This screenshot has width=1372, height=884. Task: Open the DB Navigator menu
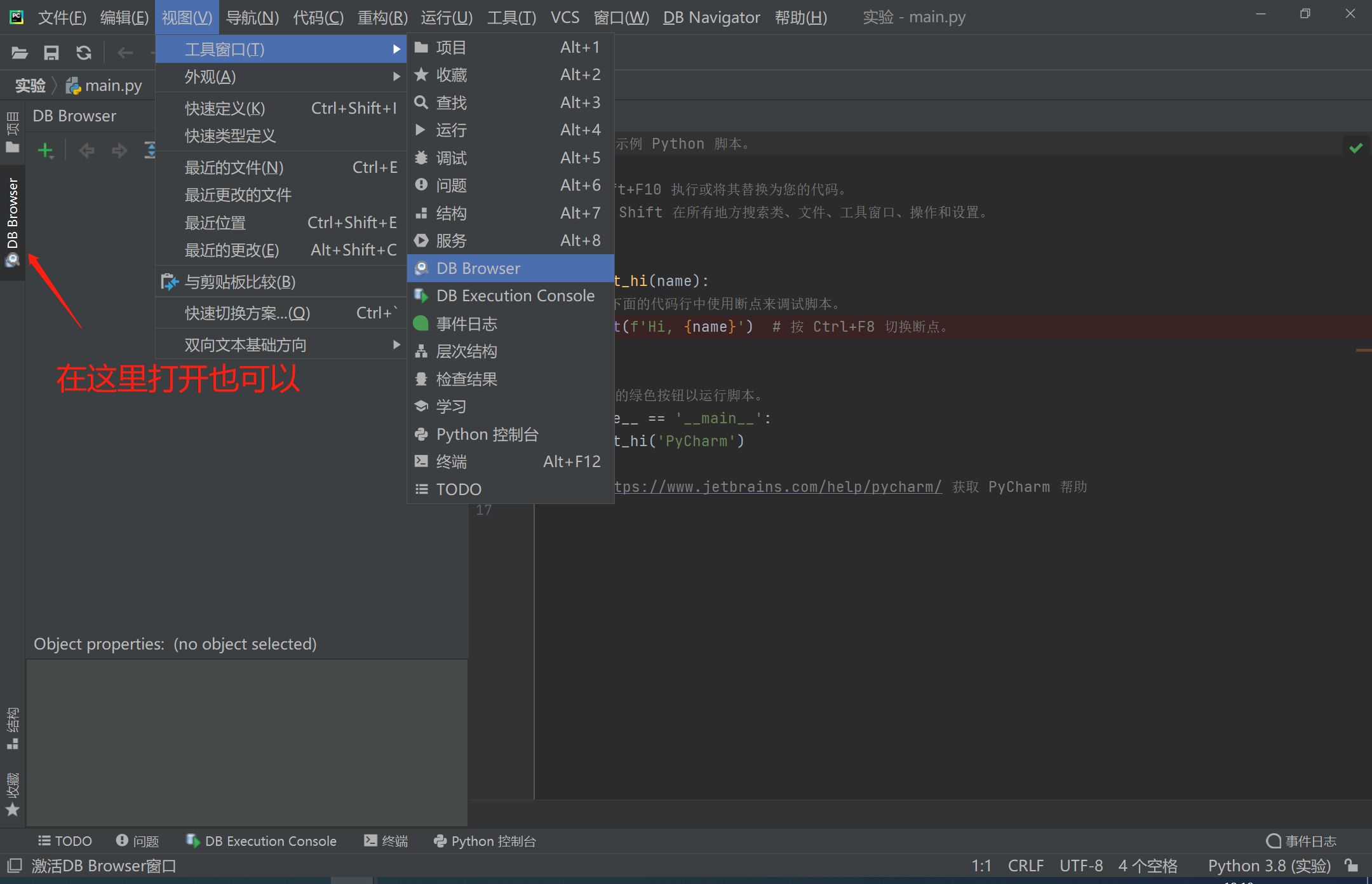(711, 17)
